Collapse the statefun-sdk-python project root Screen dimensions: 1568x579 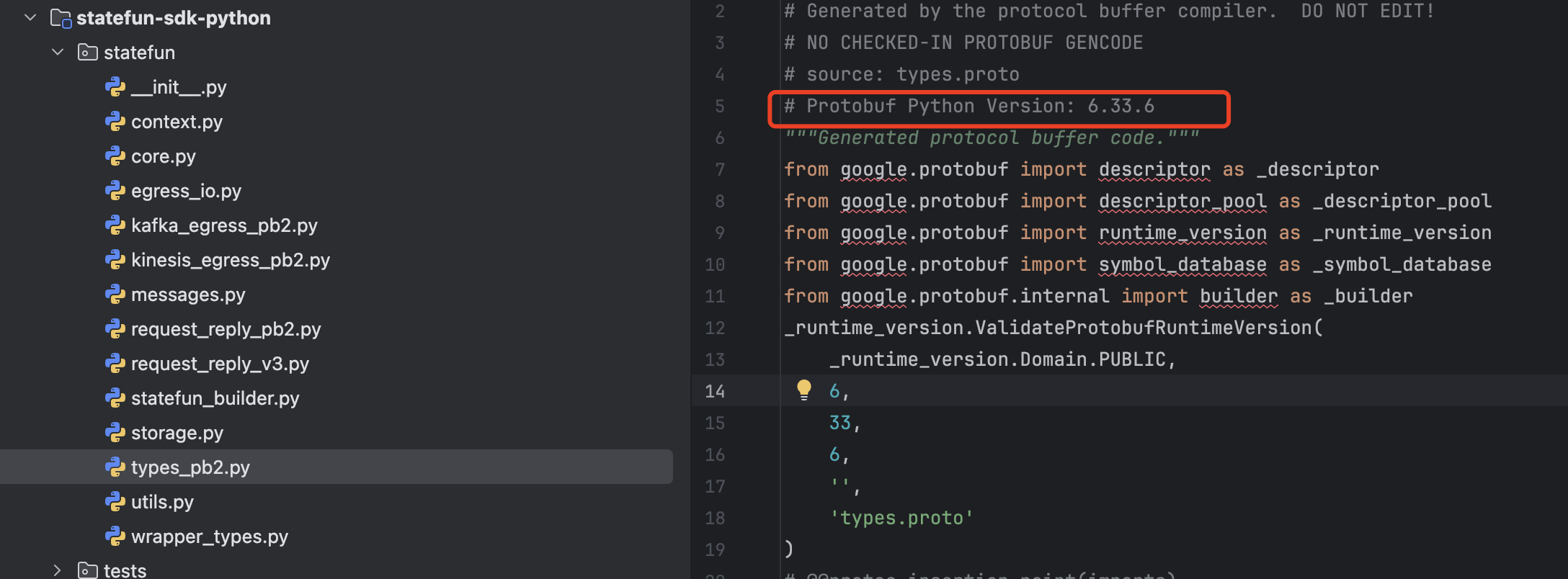coord(30,17)
